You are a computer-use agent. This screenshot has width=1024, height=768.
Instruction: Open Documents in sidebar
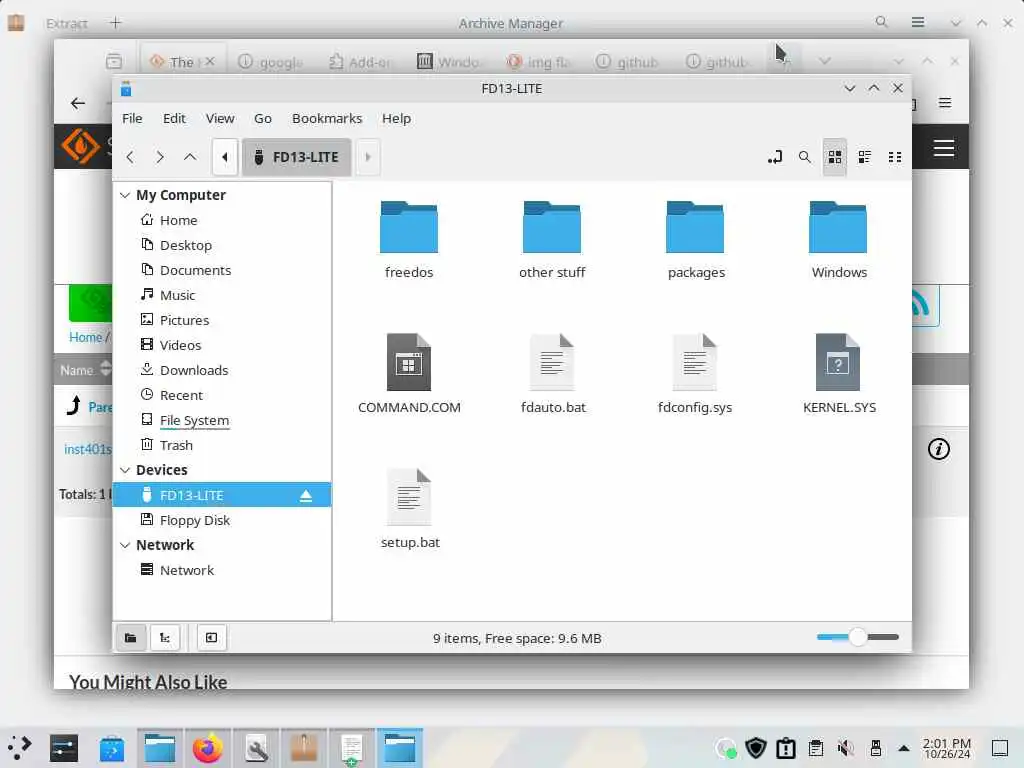pos(222,270)
